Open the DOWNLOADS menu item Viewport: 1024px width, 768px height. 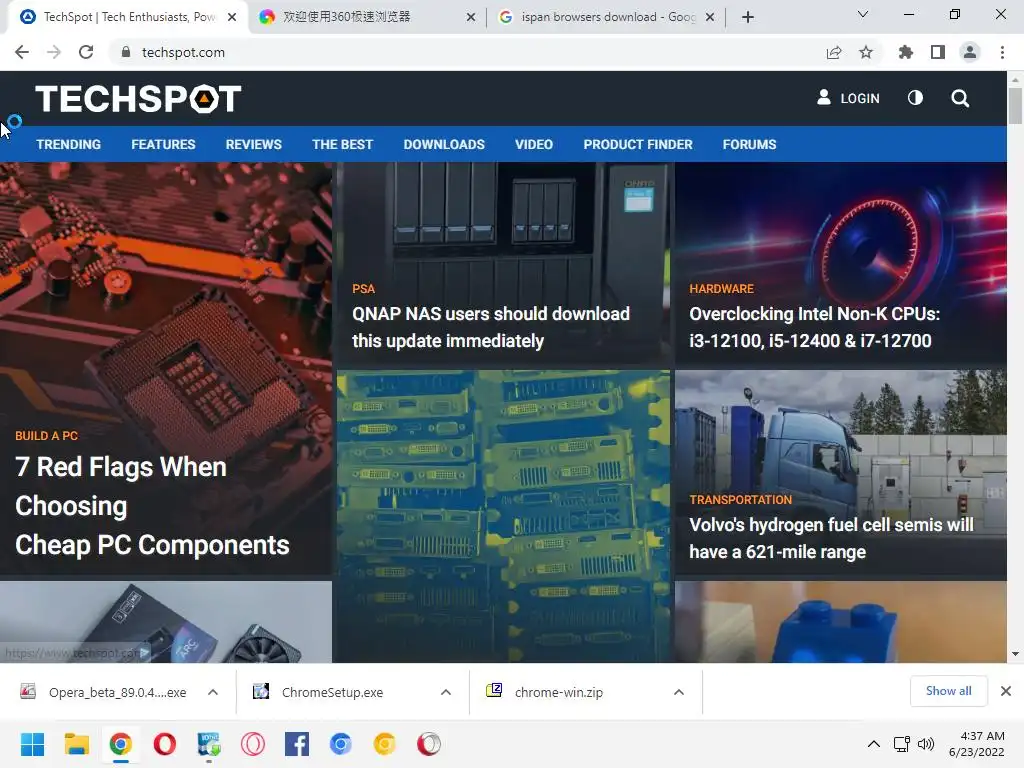tap(444, 144)
